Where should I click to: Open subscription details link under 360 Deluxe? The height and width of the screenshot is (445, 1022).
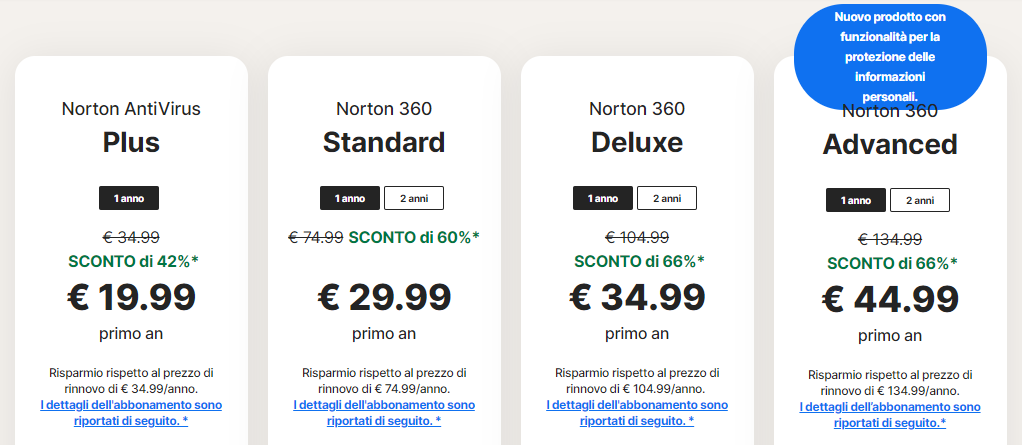[637, 412]
